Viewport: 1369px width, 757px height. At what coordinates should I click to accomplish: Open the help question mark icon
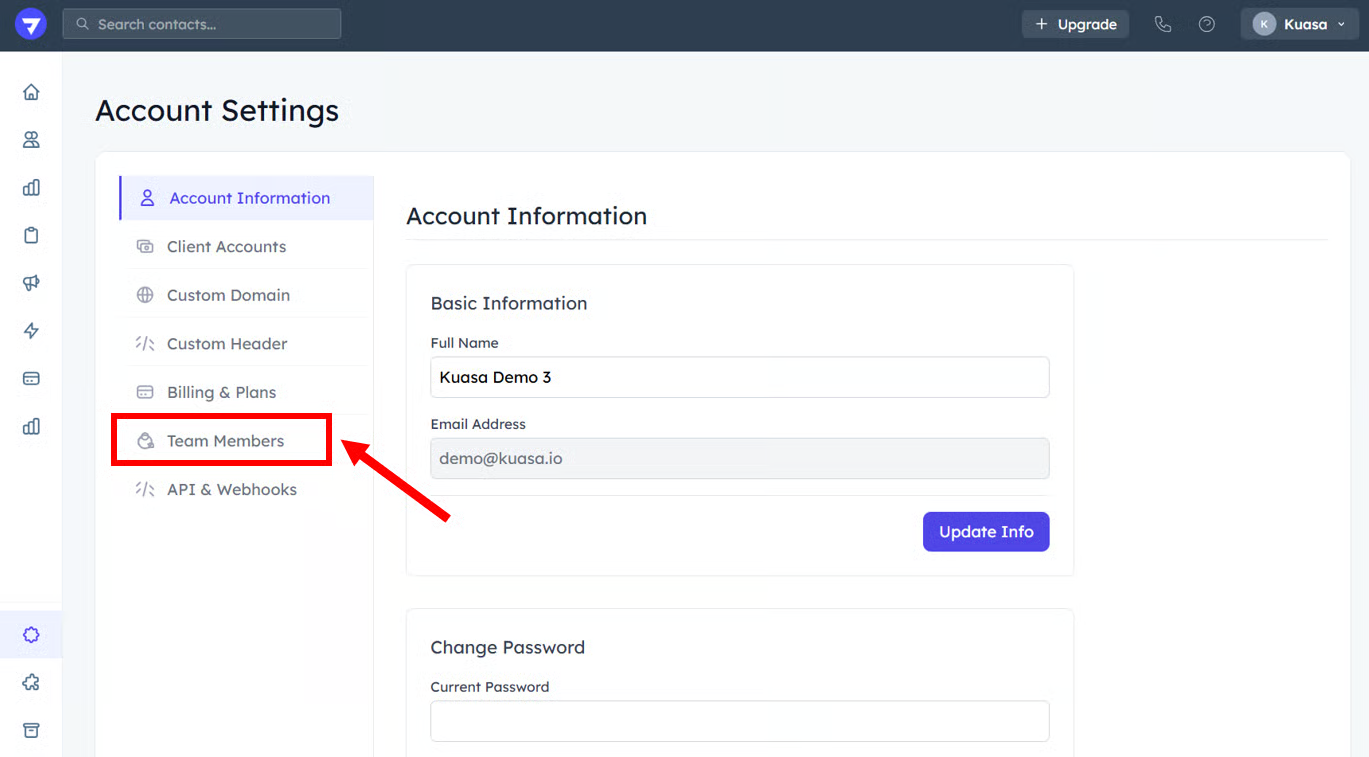click(1207, 24)
